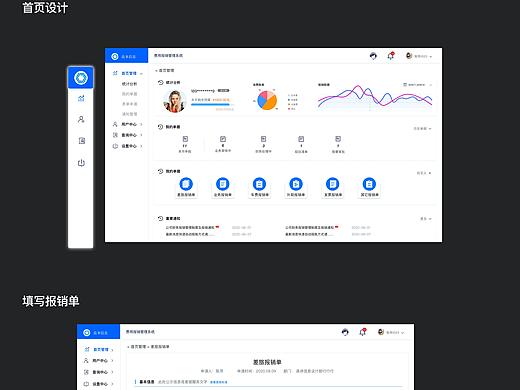Open the dropdown right of document counts section
Screen dimensions: 520x390
pyautogui.click(x=422, y=128)
